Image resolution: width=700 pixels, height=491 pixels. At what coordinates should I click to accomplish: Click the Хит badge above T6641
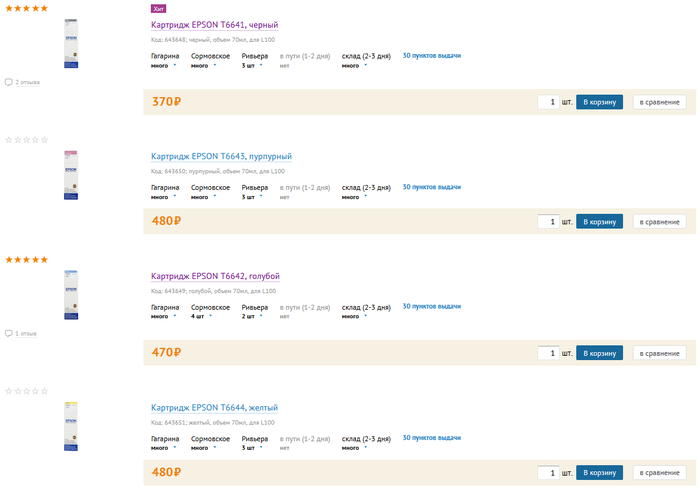(158, 8)
